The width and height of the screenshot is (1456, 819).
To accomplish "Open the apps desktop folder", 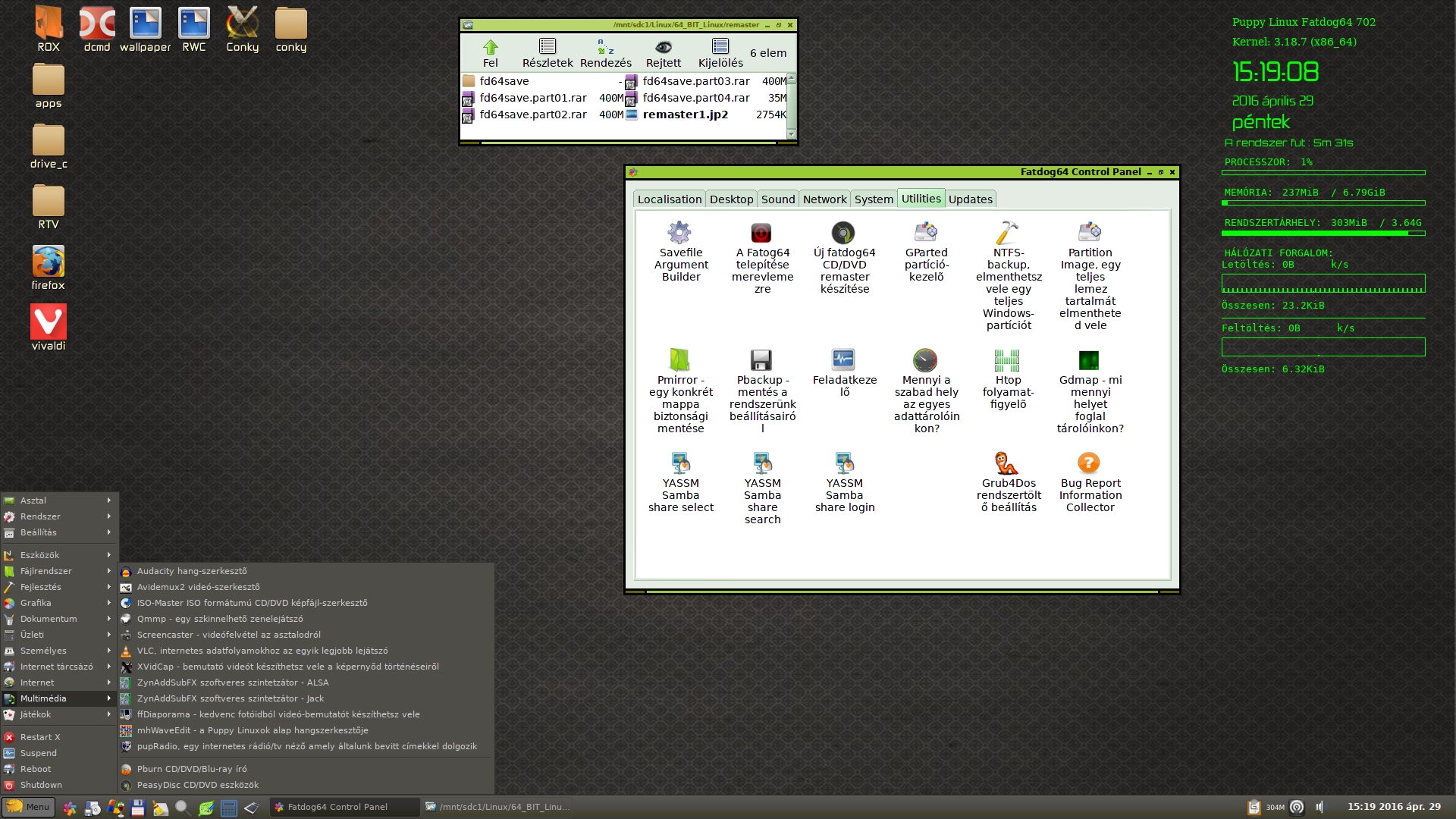I will pyautogui.click(x=48, y=85).
